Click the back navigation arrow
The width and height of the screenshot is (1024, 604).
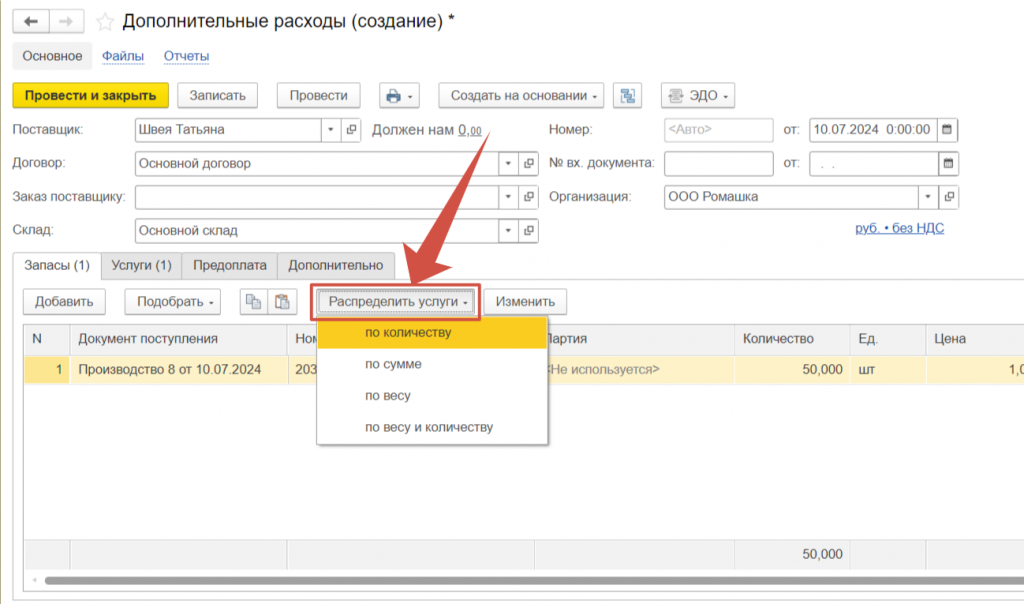click(x=30, y=21)
